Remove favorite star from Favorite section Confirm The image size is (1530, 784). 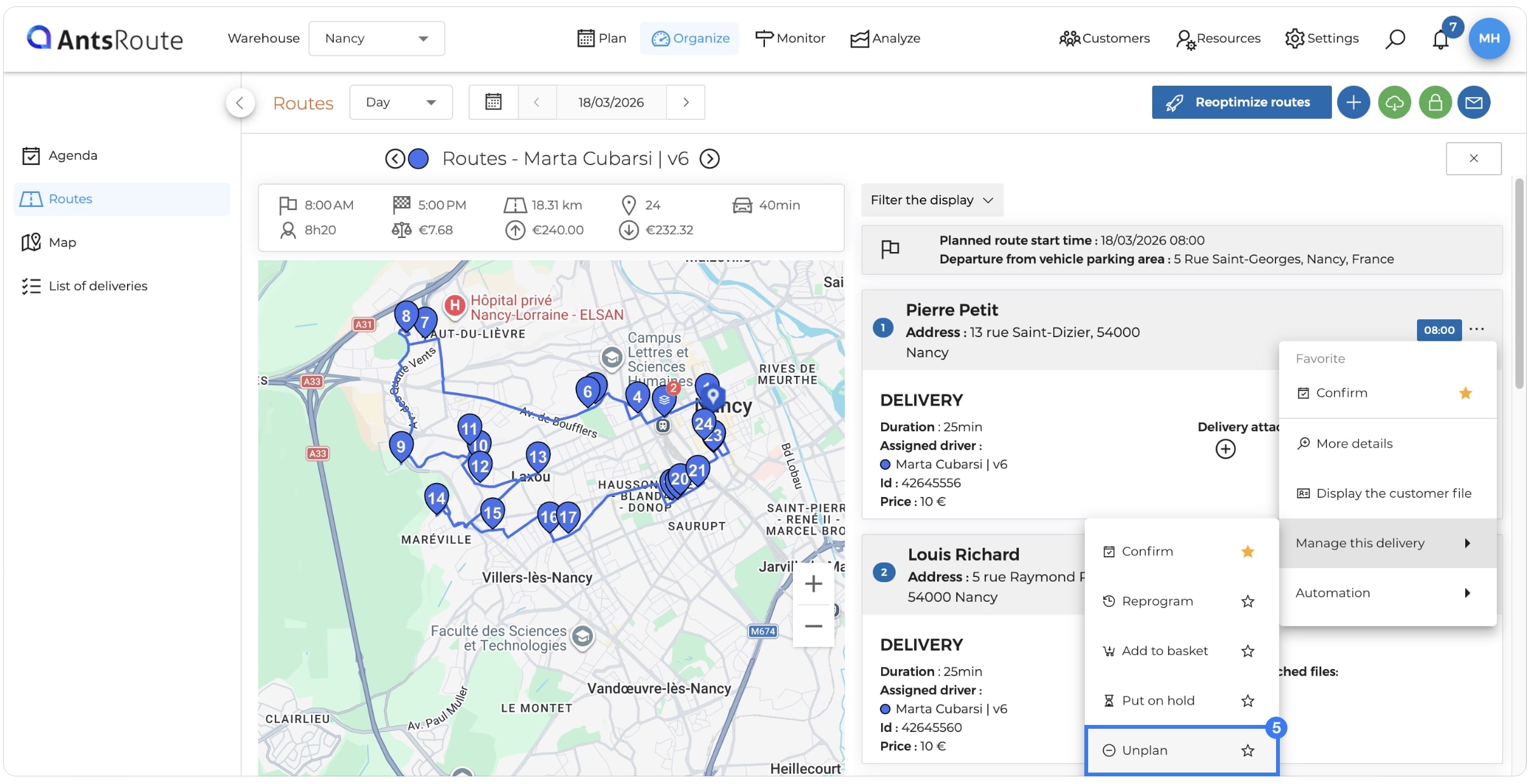tap(1465, 393)
